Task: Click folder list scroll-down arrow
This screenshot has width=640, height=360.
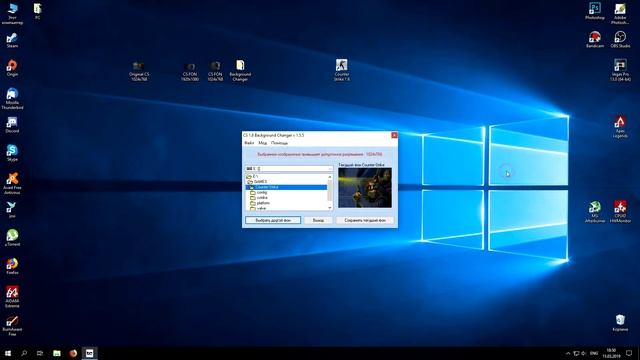Action: point(330,208)
